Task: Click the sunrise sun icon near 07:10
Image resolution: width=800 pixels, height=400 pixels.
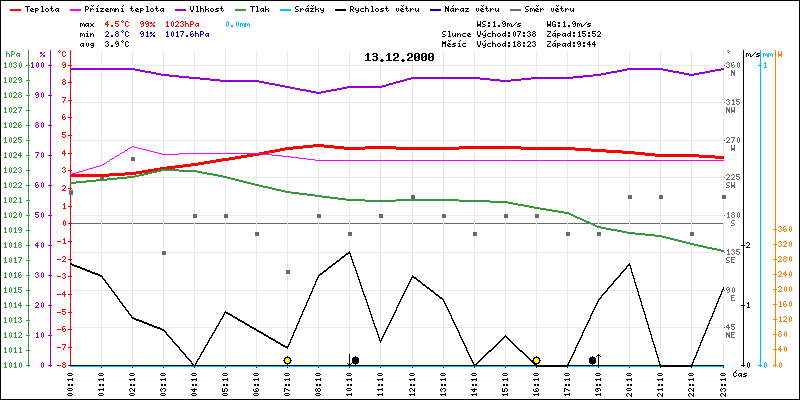Action: click(x=287, y=360)
